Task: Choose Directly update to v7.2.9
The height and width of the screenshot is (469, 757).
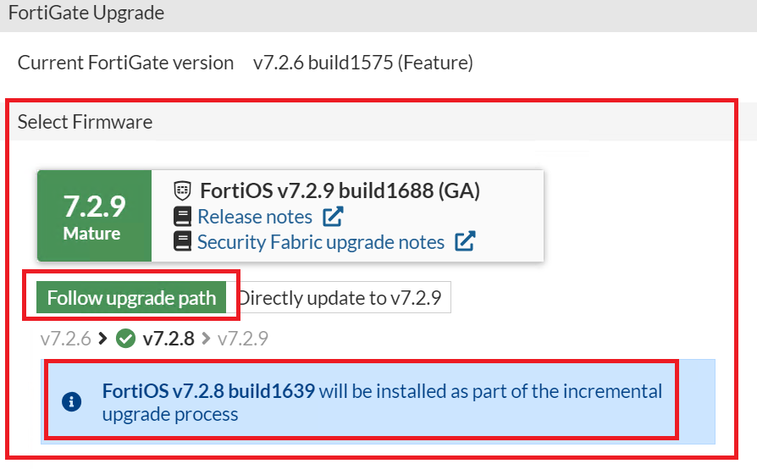Action: (x=344, y=297)
